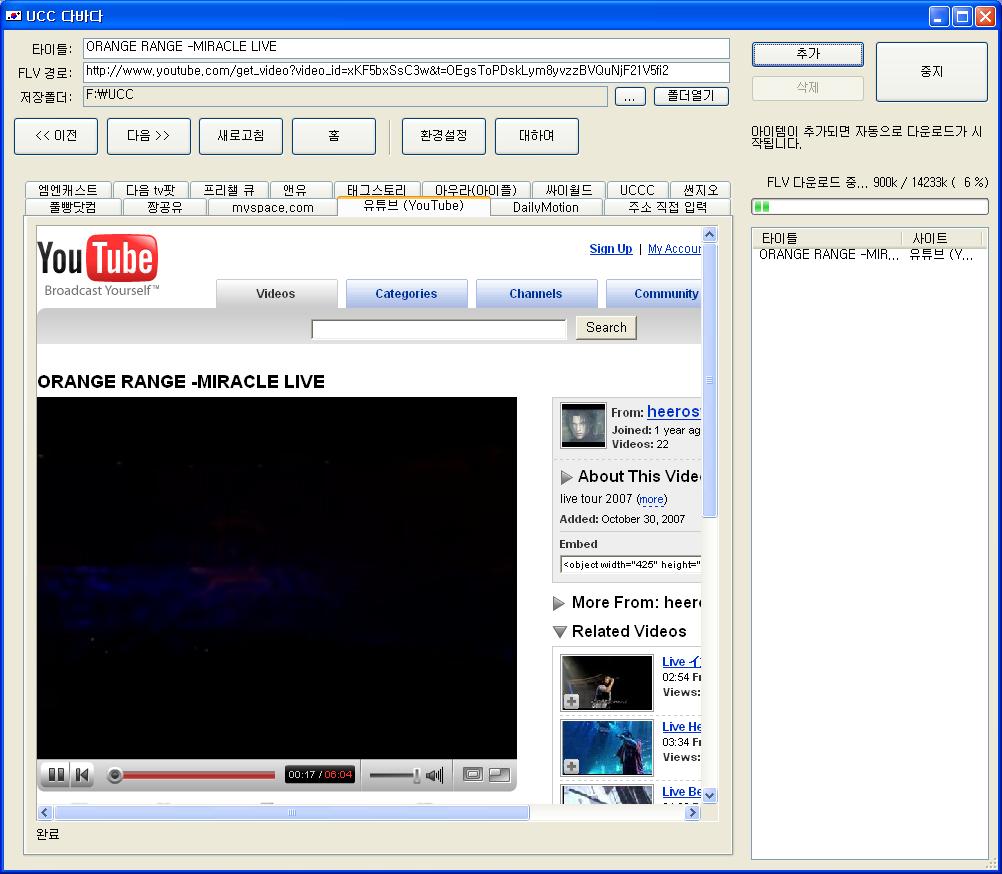Image resolution: width=1002 pixels, height=874 pixels.
Task: Switch to the 프리챌 큐 tab
Action: (x=229, y=190)
